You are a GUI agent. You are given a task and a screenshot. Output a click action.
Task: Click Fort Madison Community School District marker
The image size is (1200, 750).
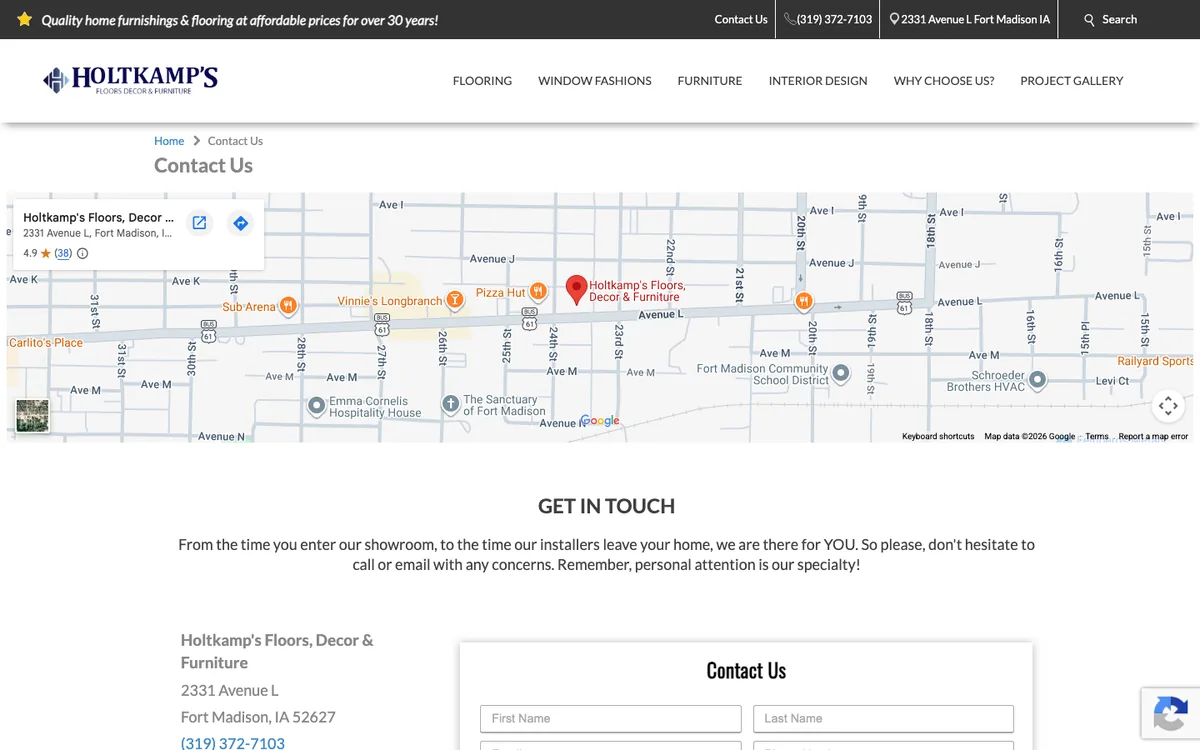point(841,373)
